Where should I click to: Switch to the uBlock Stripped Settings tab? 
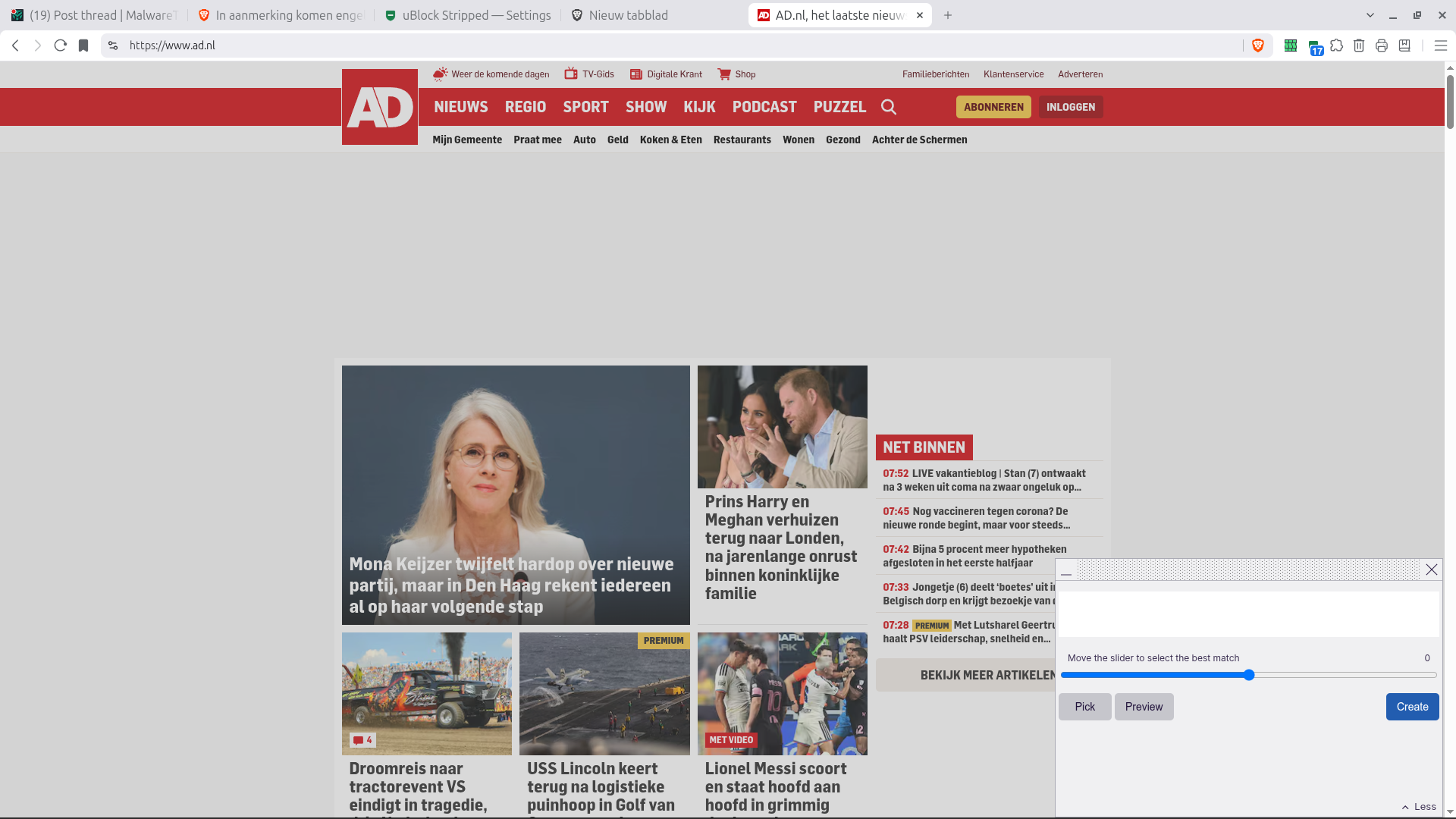coord(468,15)
